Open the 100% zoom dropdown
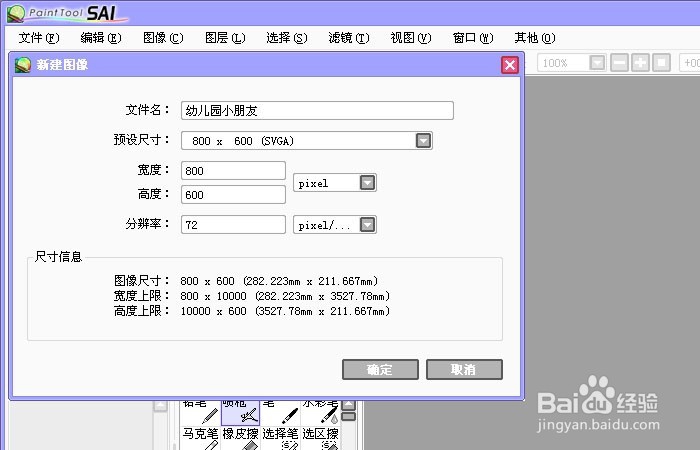Viewport: 700px width, 450px height. (x=597, y=63)
